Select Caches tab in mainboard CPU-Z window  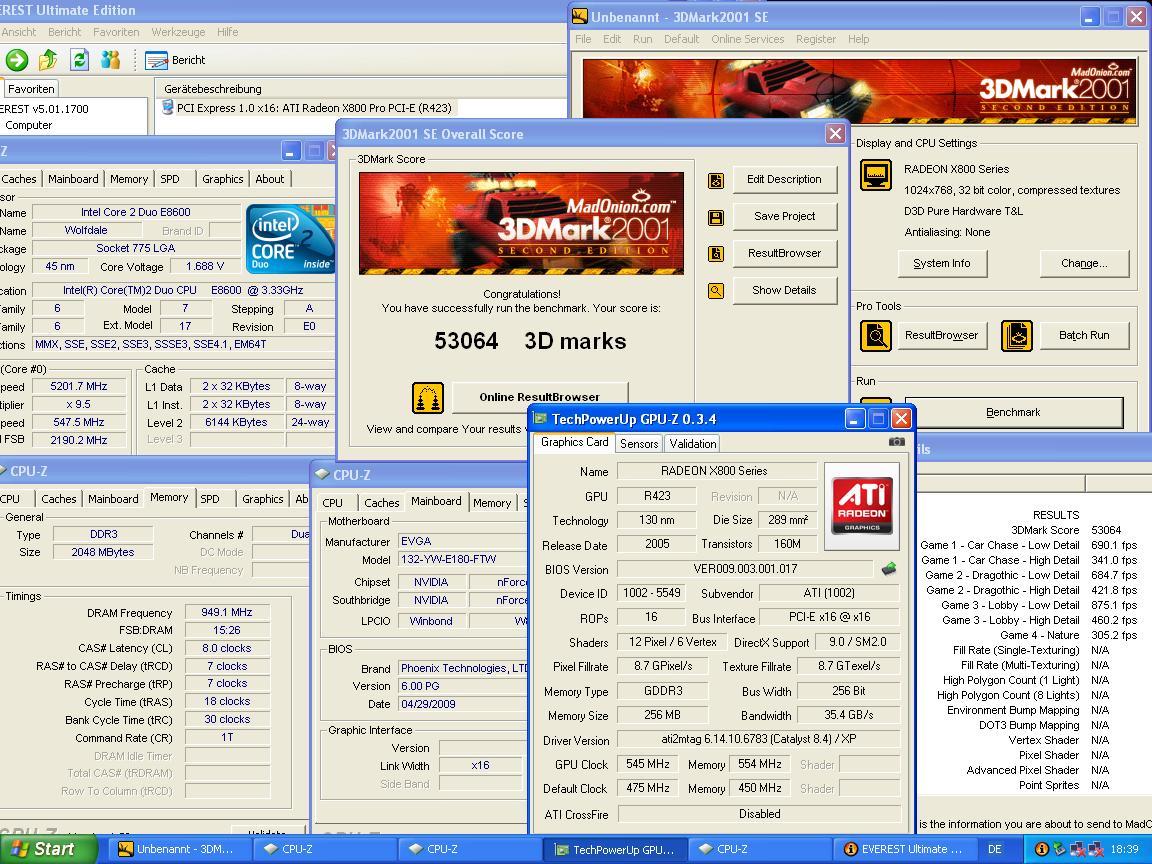coord(382,503)
